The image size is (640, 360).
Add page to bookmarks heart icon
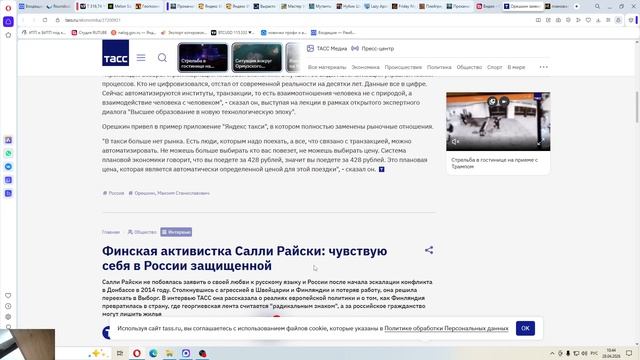coord(588,20)
